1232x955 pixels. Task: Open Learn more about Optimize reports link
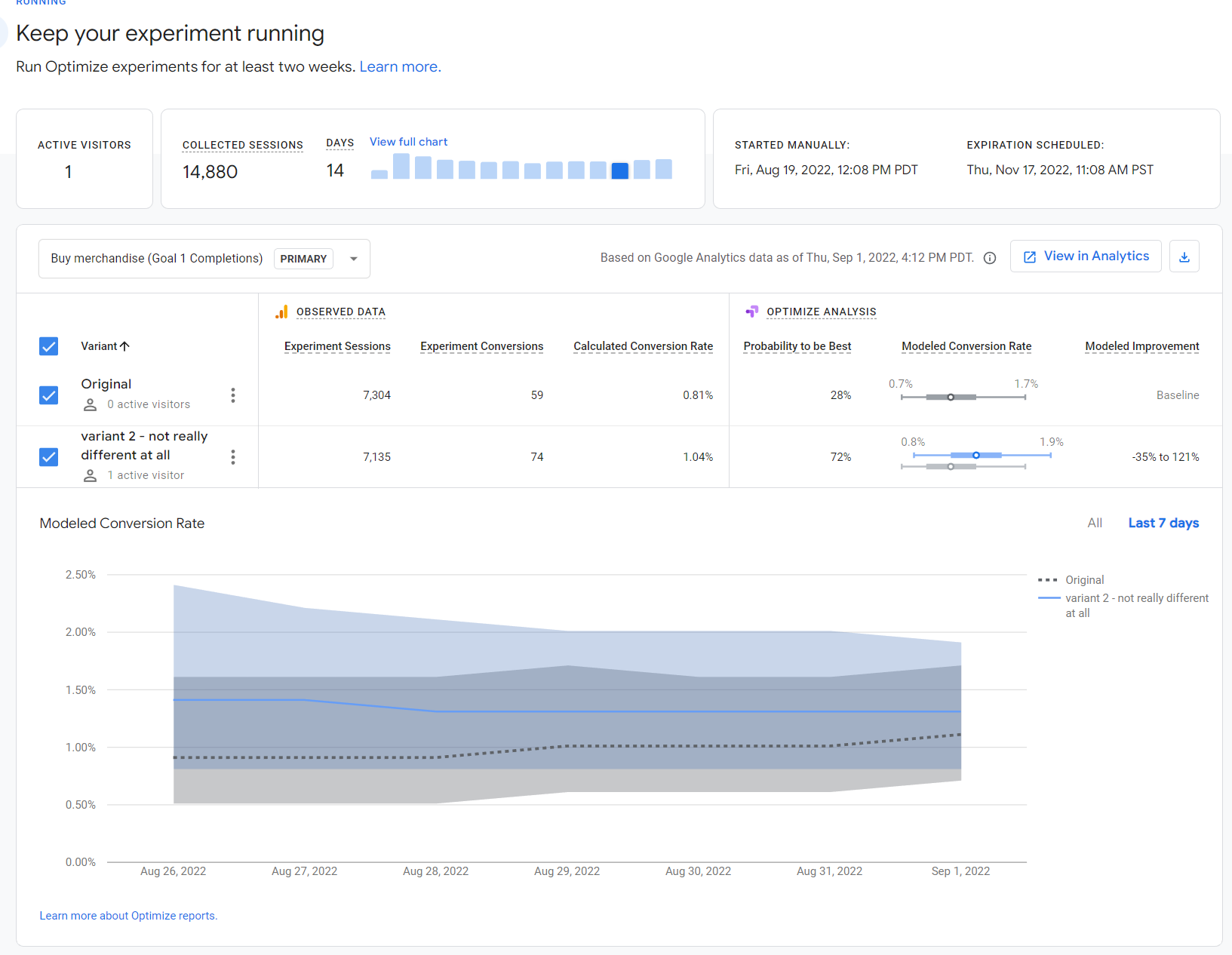[128, 916]
